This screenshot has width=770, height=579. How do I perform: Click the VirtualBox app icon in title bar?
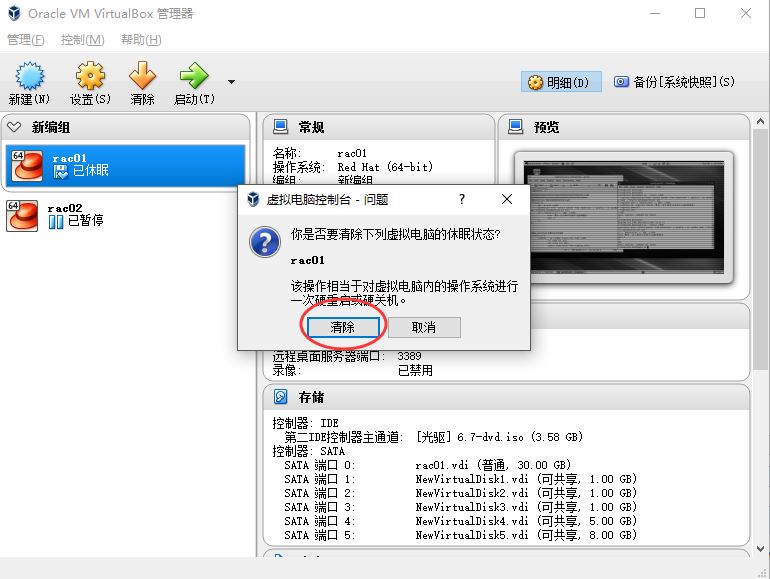pos(15,13)
